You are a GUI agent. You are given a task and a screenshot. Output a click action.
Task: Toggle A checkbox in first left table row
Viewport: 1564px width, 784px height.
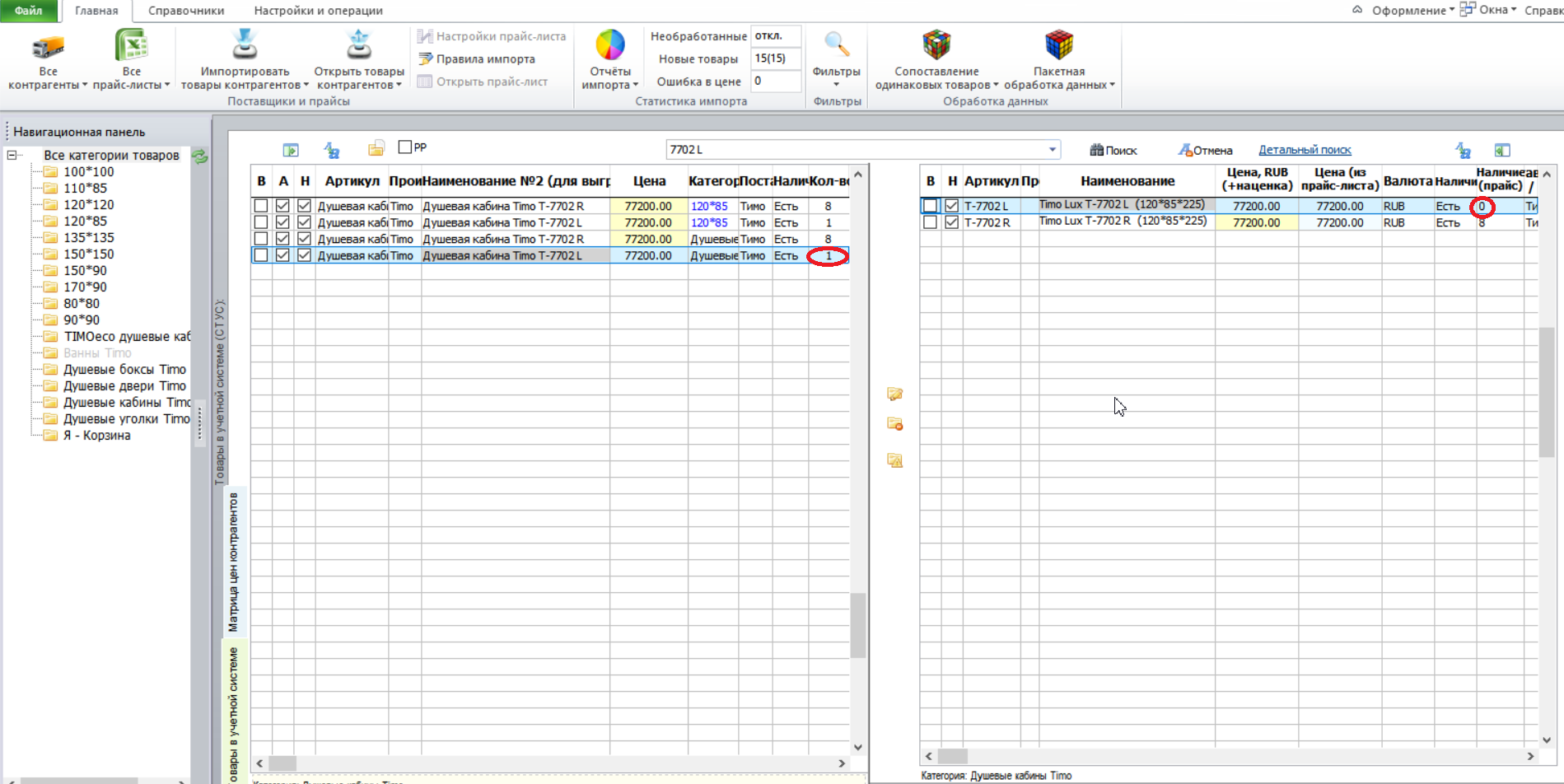coord(282,206)
